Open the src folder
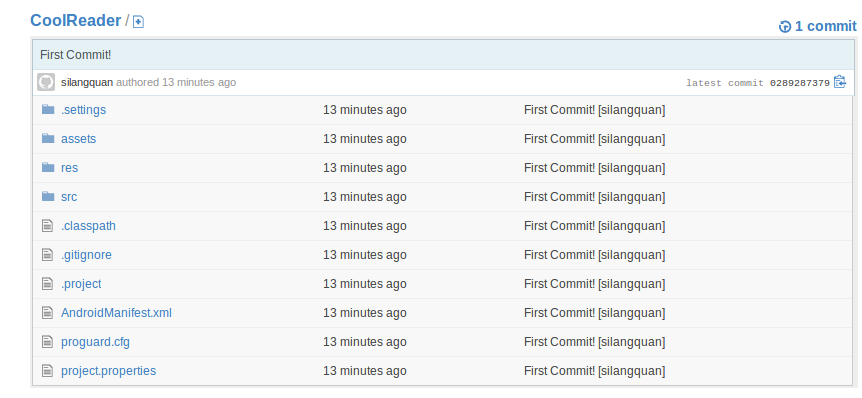The image size is (862, 398). click(69, 197)
